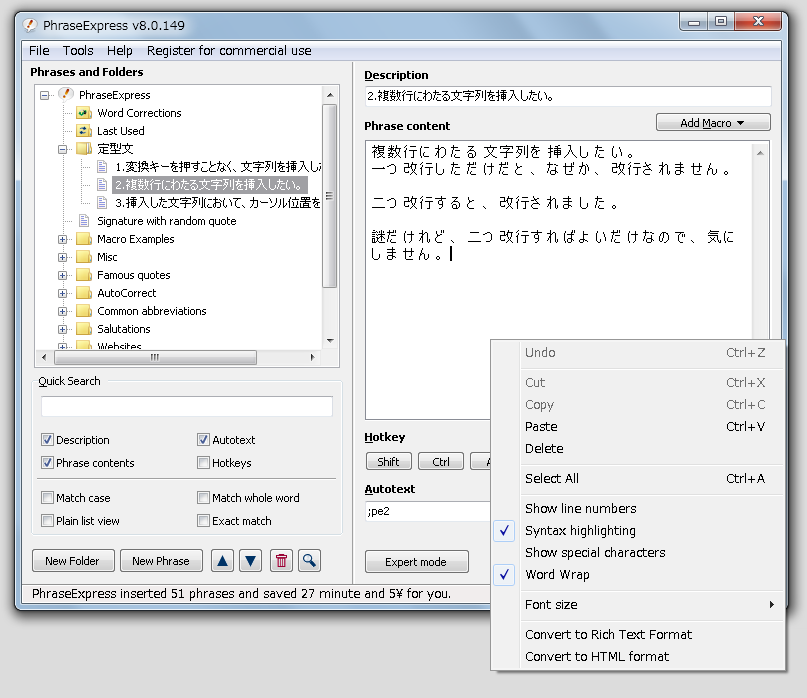Viewport: 807px width, 698px height.
Task: Disable Syntax highlighting in context menu
Action: tap(638, 531)
